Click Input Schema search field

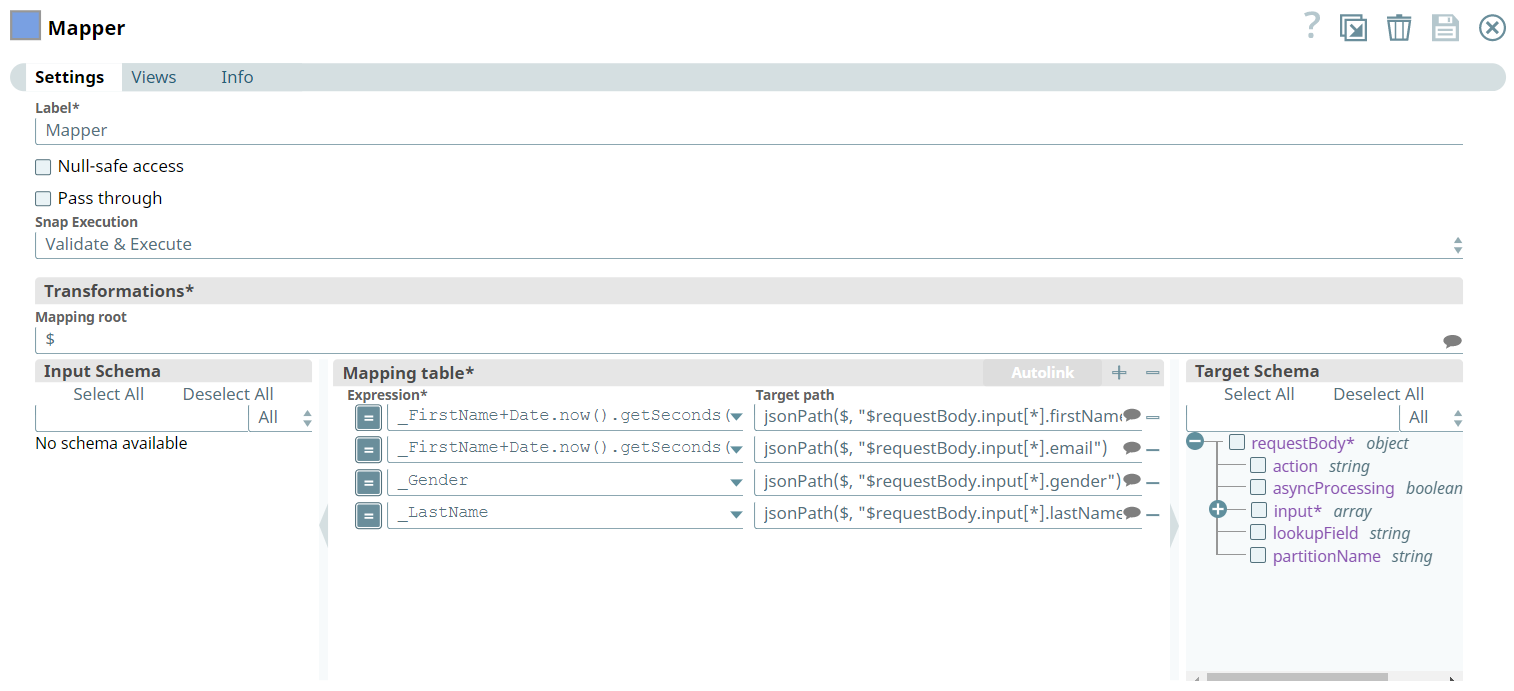point(141,418)
